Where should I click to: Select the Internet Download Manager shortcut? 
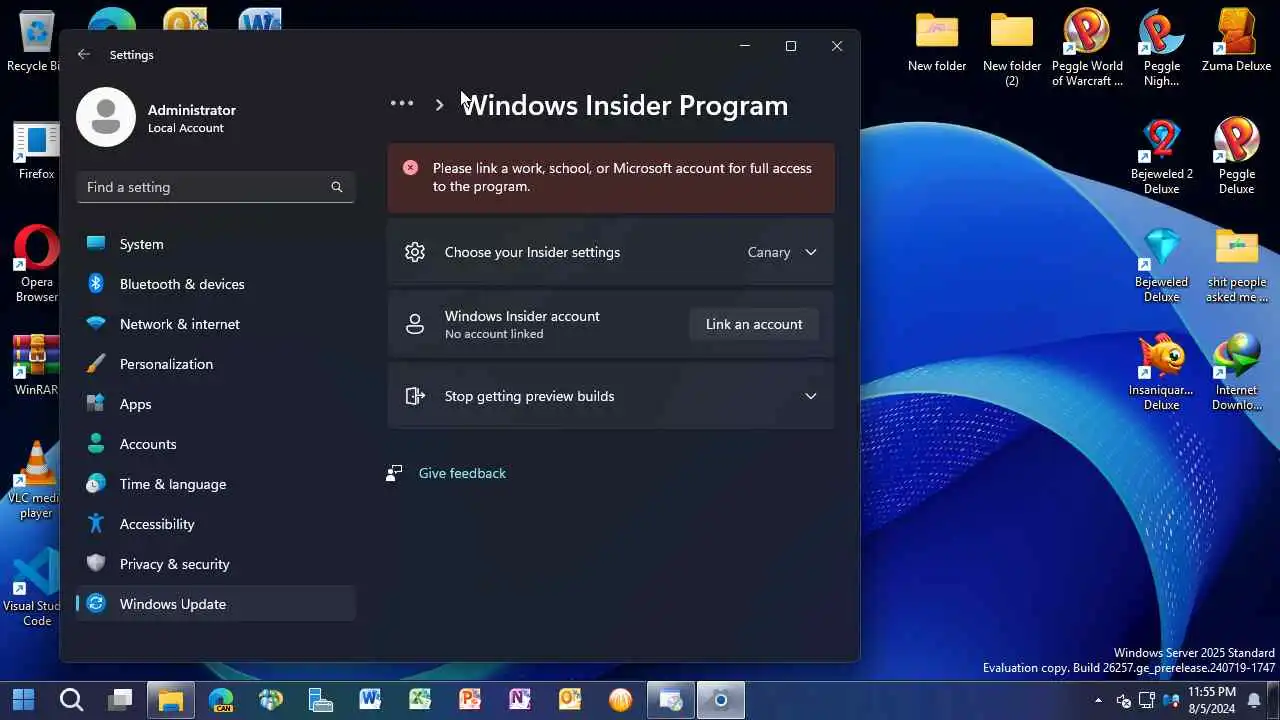pos(1237,372)
